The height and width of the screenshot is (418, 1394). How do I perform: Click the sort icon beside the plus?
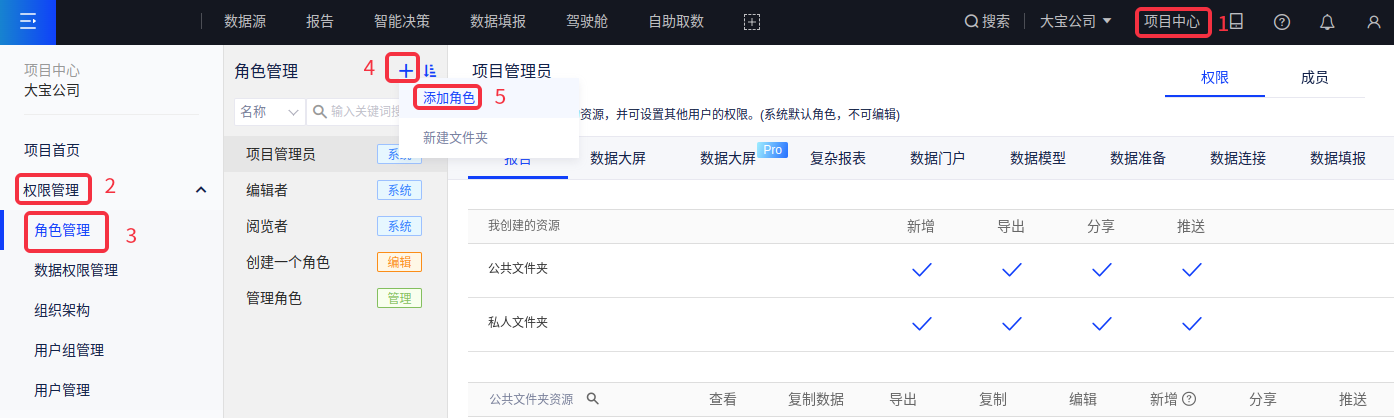(x=430, y=71)
